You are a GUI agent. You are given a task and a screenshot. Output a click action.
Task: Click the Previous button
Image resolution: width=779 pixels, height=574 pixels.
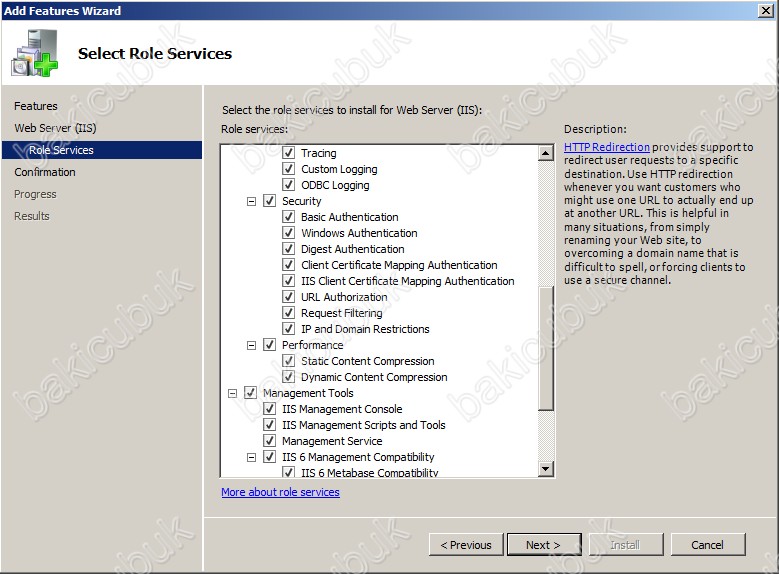[466, 545]
